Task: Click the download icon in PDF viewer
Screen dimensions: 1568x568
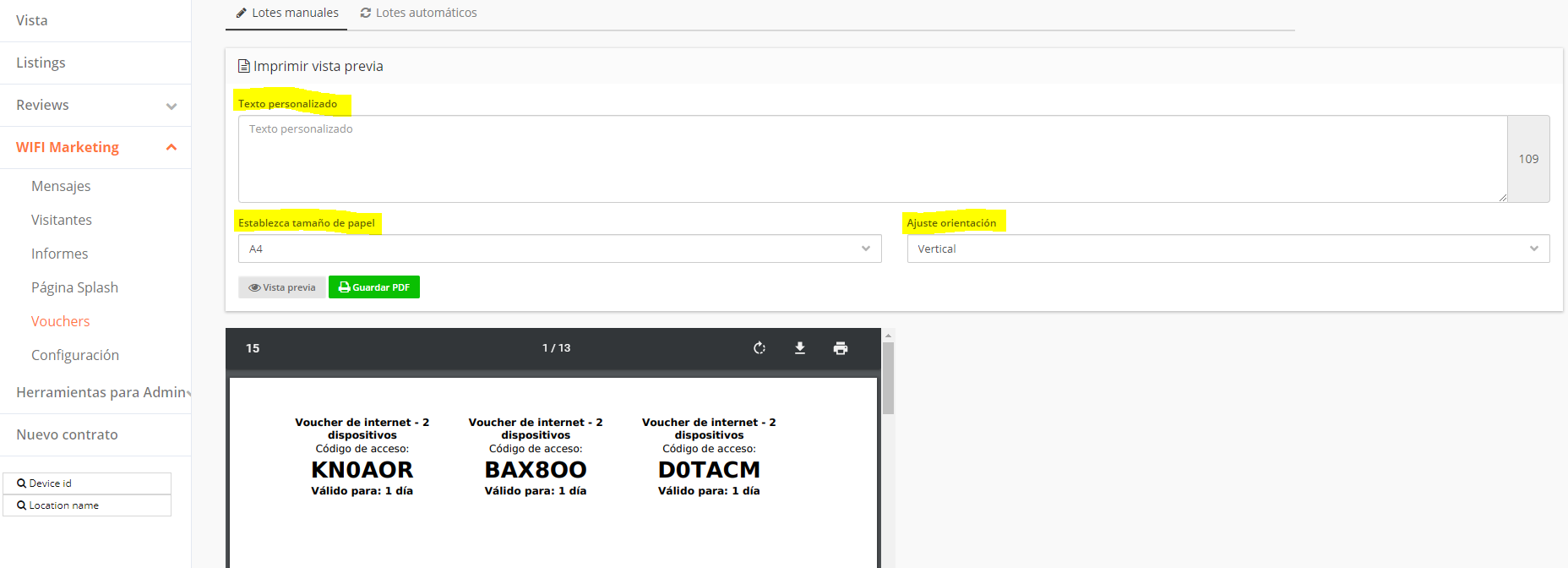Action: tap(800, 348)
